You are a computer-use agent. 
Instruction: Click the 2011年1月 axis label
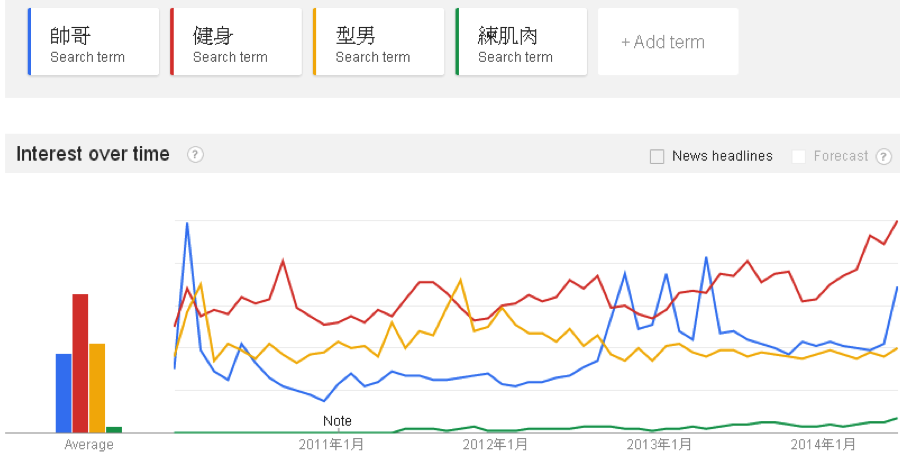[x=331, y=444]
